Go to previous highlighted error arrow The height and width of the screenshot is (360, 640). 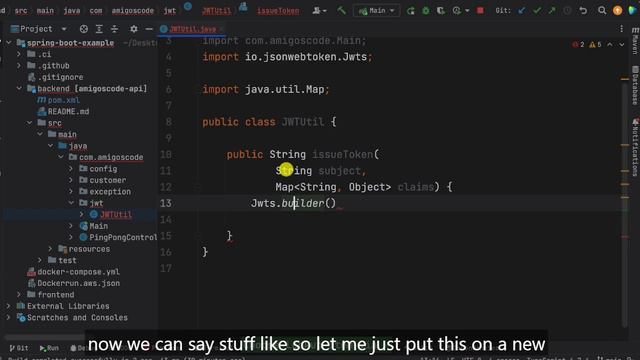[x=609, y=44]
